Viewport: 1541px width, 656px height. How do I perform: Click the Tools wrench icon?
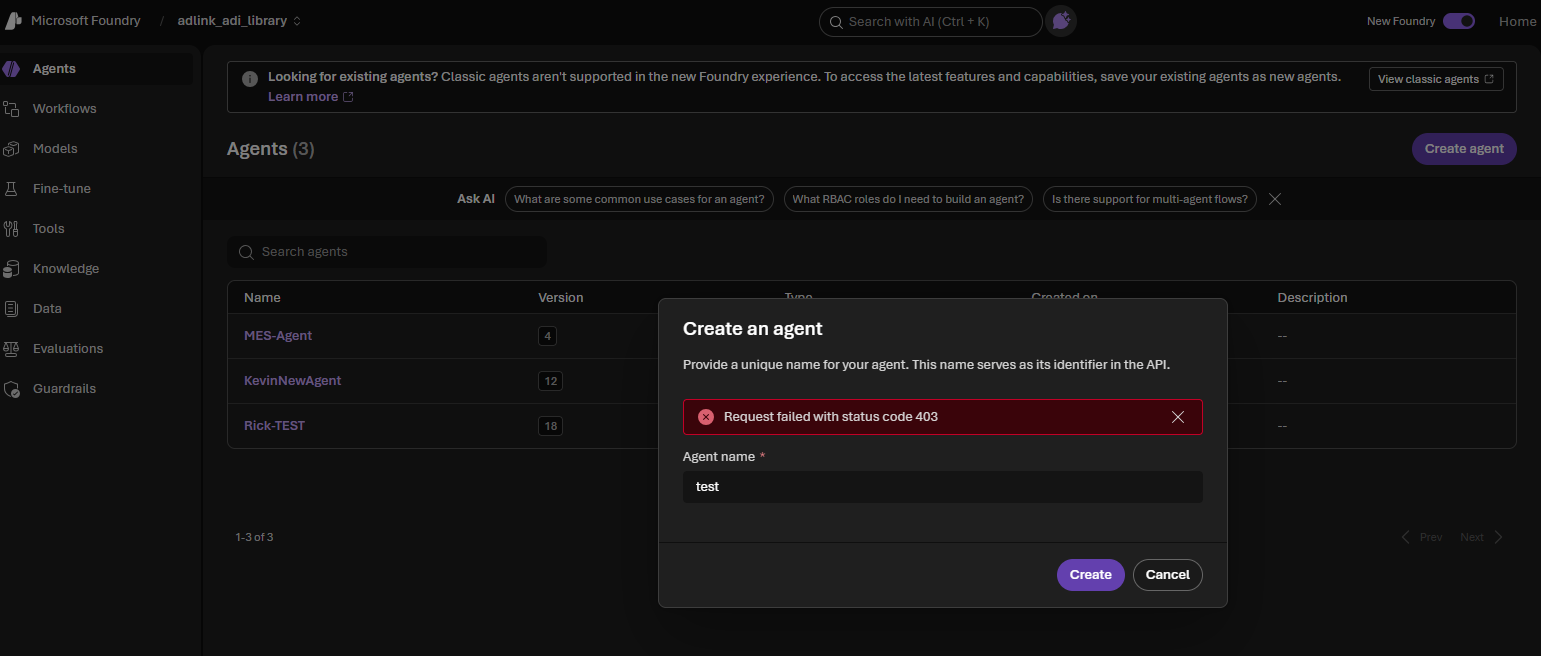tap(12, 229)
